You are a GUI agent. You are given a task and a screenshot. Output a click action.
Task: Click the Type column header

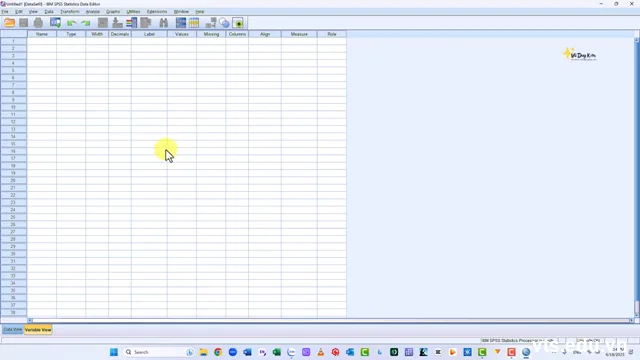pos(71,34)
